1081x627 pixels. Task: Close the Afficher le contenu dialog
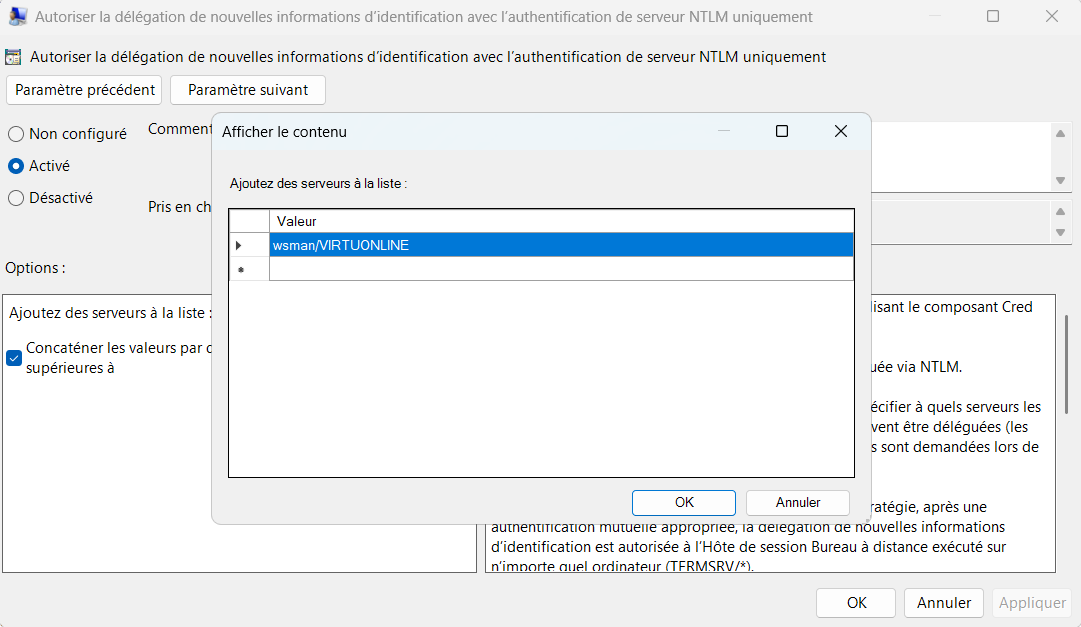(x=840, y=131)
